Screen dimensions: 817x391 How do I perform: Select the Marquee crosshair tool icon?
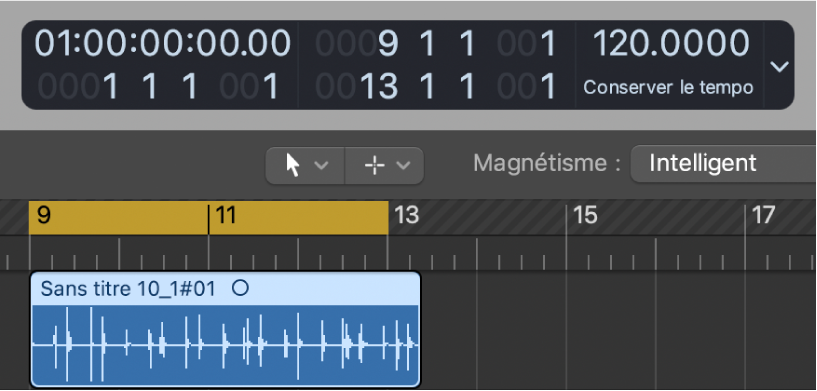(x=375, y=166)
